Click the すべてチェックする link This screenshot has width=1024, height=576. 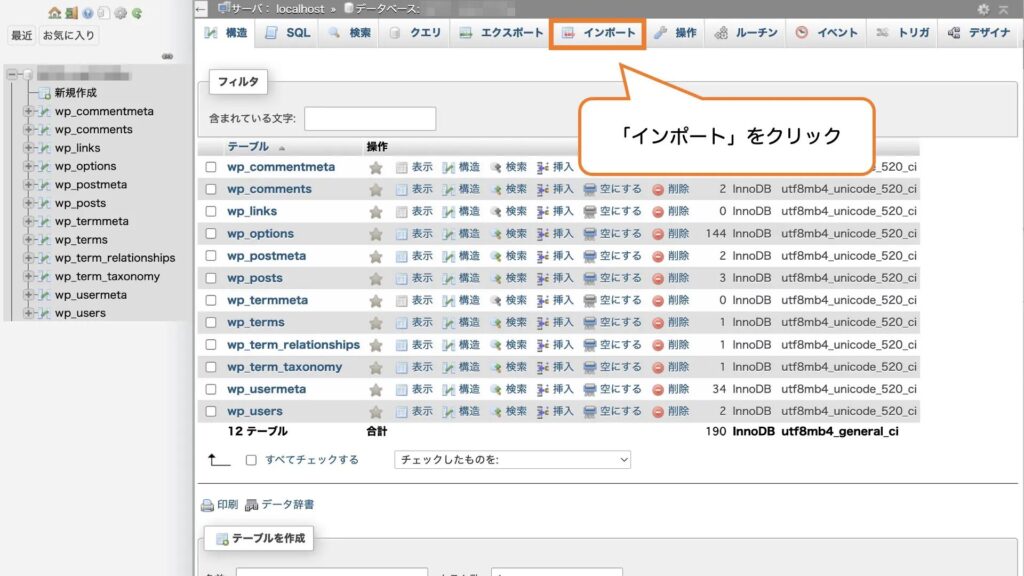[x=312, y=460]
